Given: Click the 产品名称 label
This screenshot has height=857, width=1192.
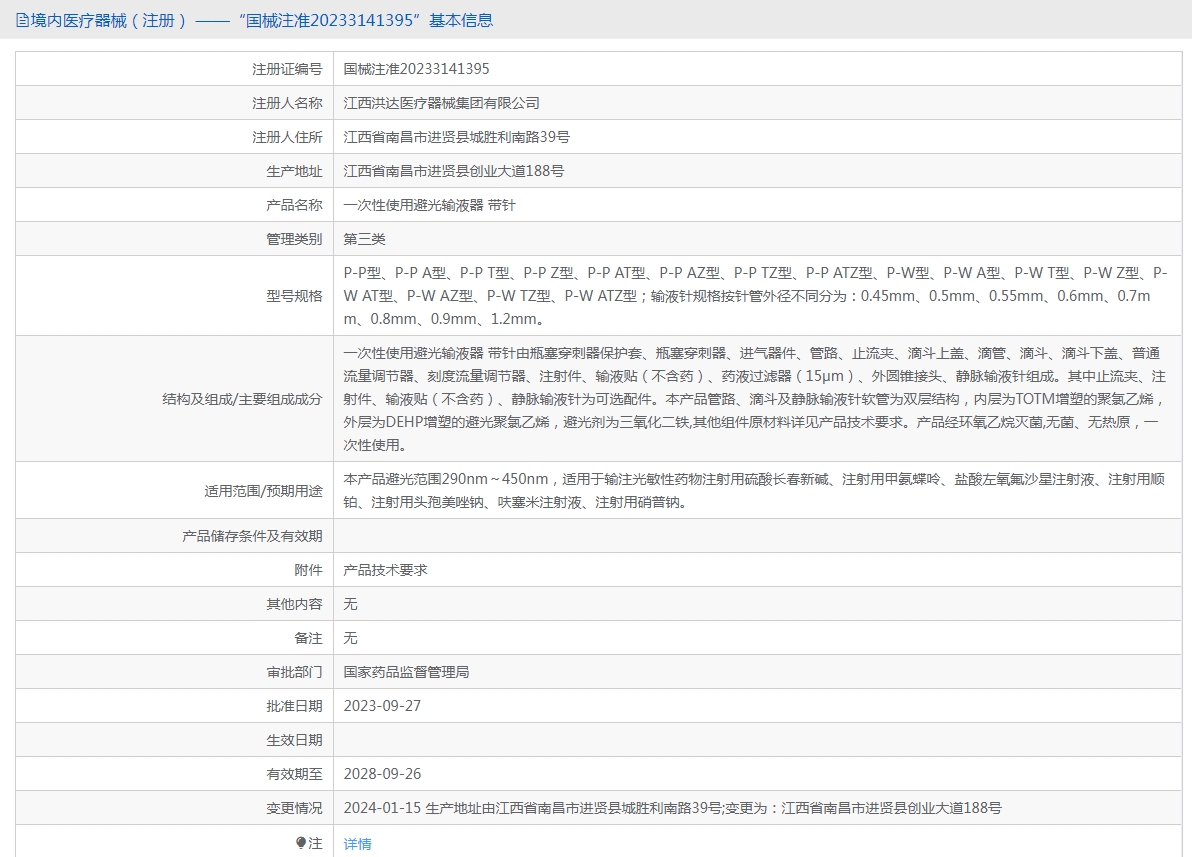Looking at the screenshot, I should (x=294, y=205).
